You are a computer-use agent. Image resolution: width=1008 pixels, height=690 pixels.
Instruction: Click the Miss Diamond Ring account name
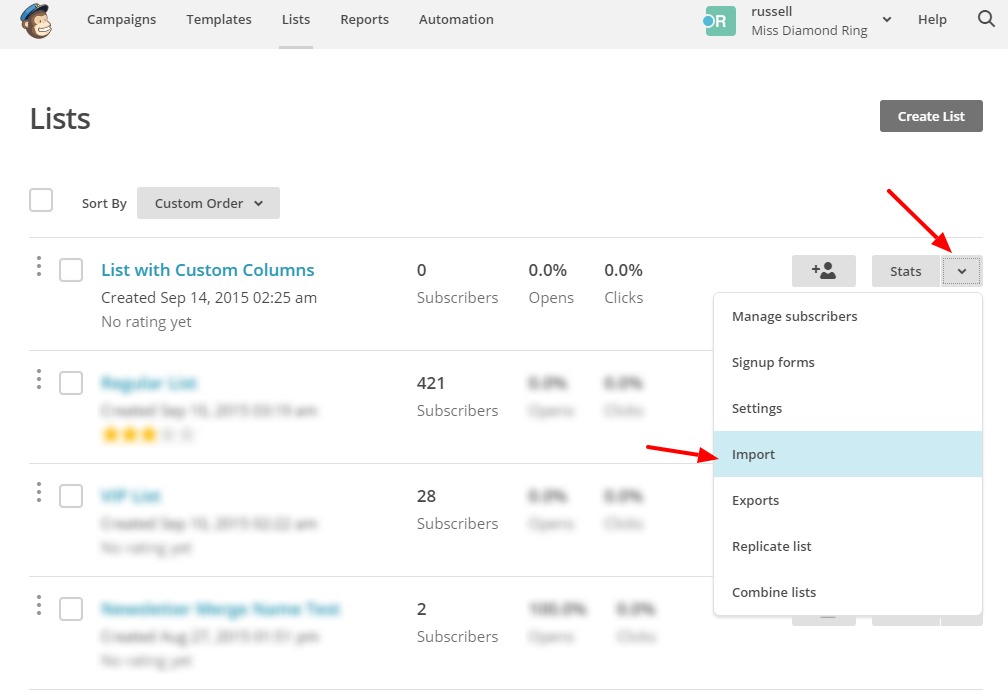click(x=809, y=30)
